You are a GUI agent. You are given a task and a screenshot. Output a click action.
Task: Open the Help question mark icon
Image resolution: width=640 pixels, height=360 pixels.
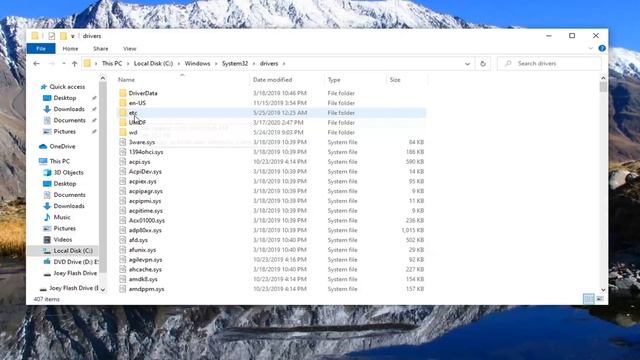(602, 48)
